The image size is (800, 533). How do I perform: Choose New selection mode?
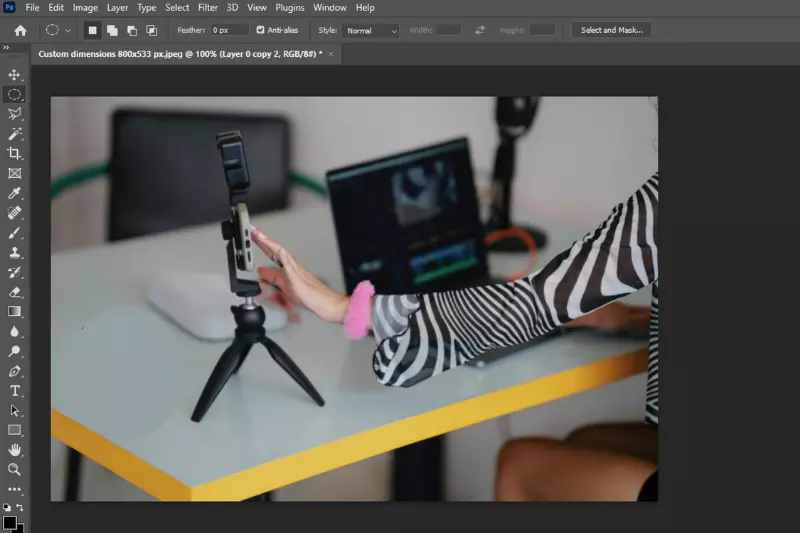tap(92, 31)
